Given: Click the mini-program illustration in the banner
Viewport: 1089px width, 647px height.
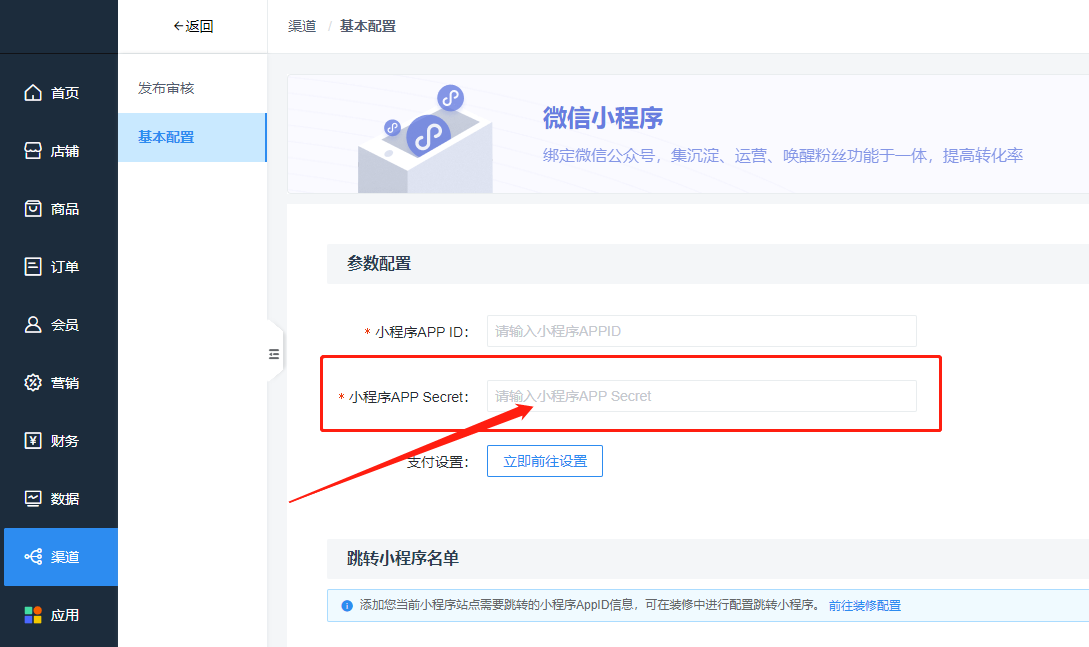Looking at the screenshot, I should click(425, 137).
